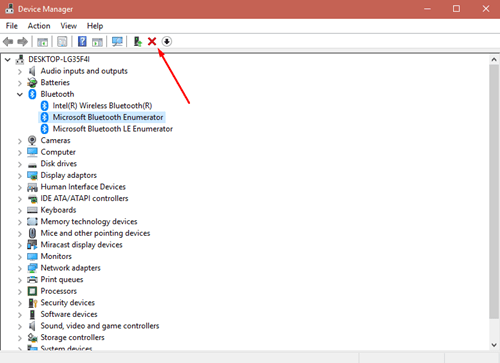
Task: Expand the Cameras category chevron
Action: tap(20, 141)
